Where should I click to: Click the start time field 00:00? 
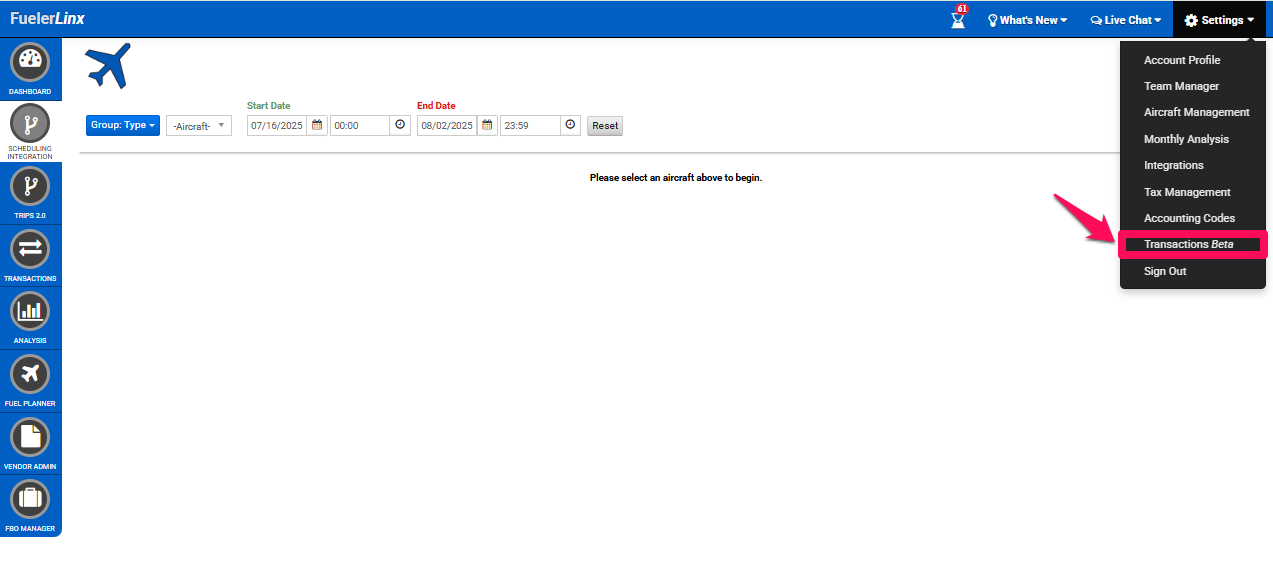tap(360, 126)
